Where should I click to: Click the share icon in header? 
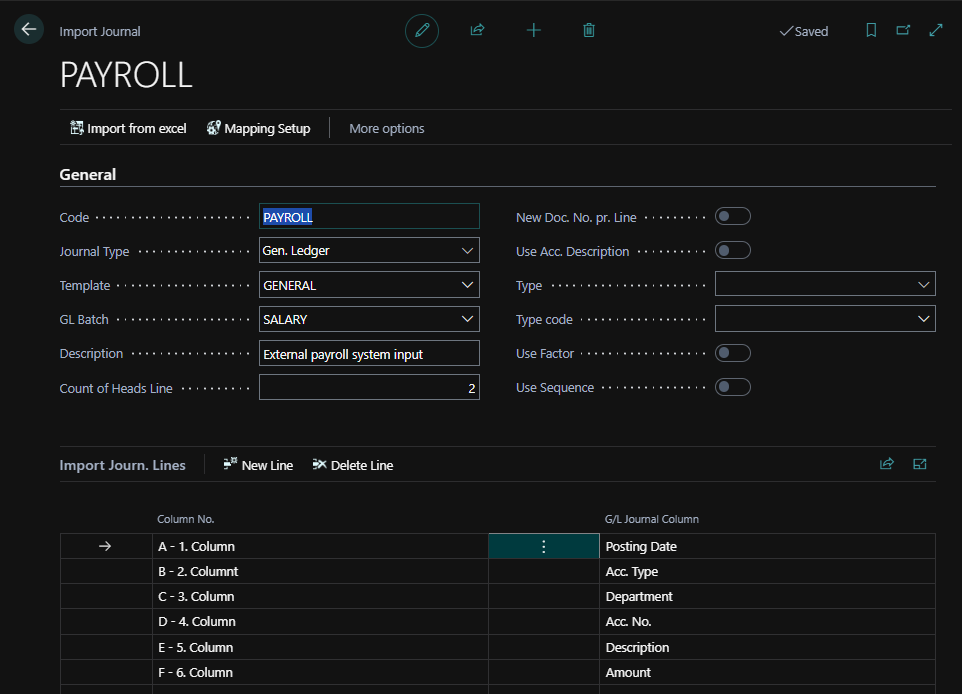click(x=477, y=31)
